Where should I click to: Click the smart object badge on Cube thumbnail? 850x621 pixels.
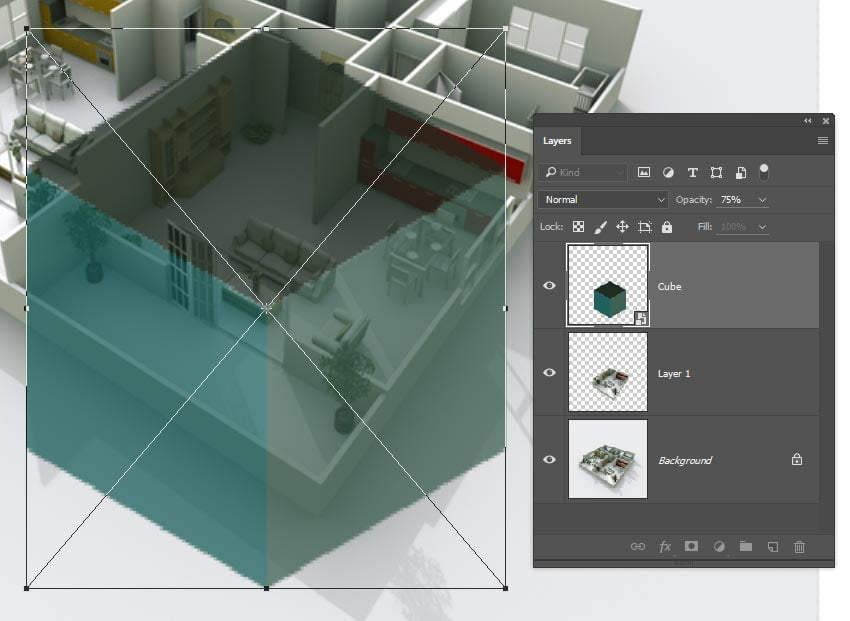pos(641,318)
